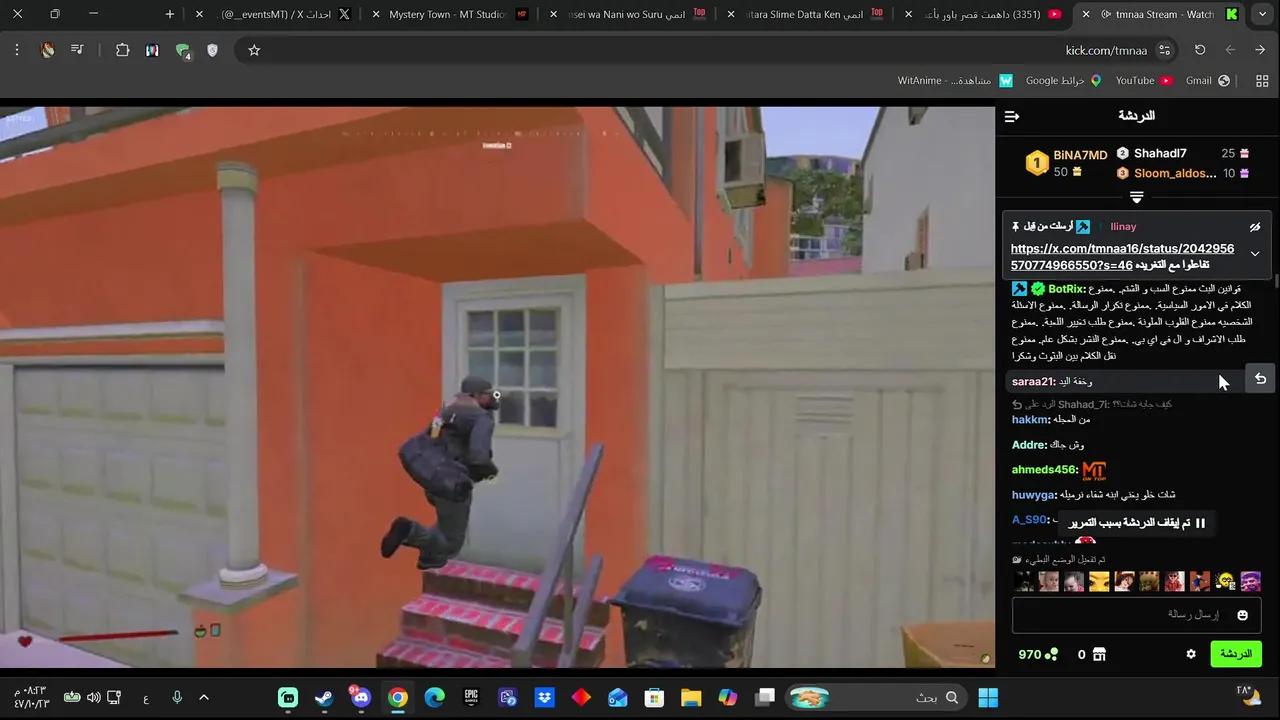Screen dimensions: 1280x720
Task: Expand the pinned message chevron
Action: coord(1255,254)
